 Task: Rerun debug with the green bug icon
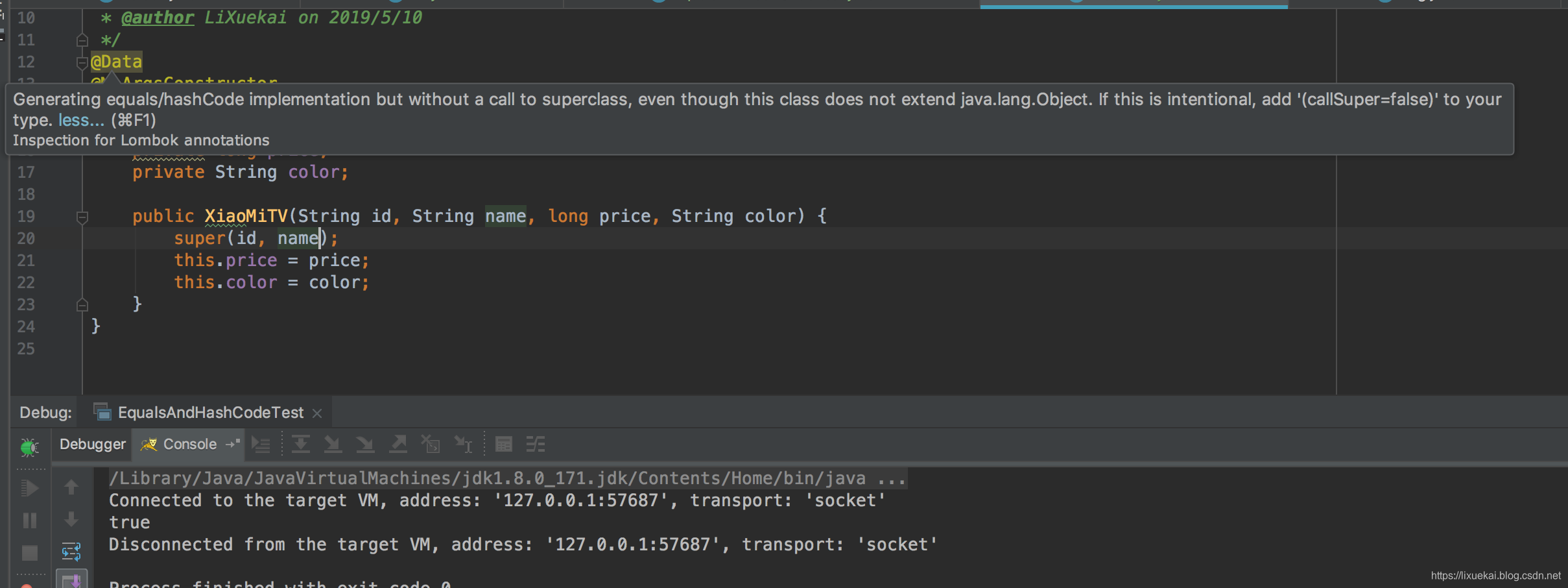point(29,447)
